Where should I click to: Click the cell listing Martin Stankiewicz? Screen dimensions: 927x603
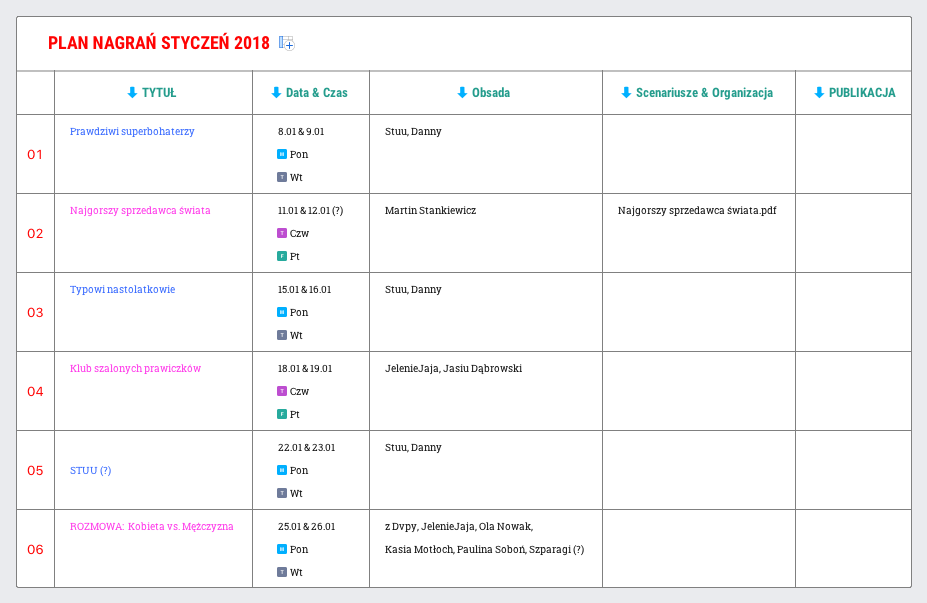click(x=432, y=211)
